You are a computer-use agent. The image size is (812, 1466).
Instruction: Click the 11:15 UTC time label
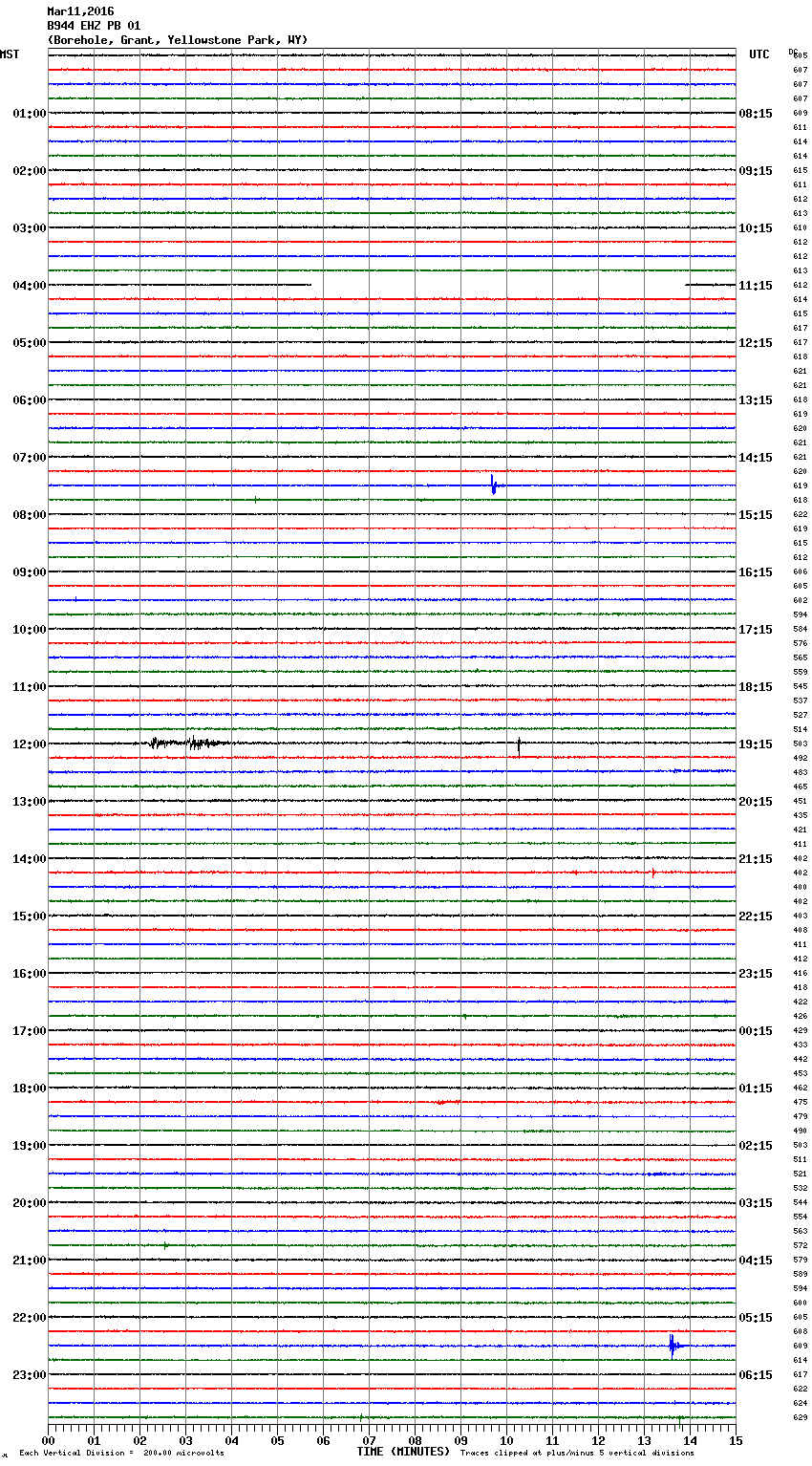click(x=756, y=286)
